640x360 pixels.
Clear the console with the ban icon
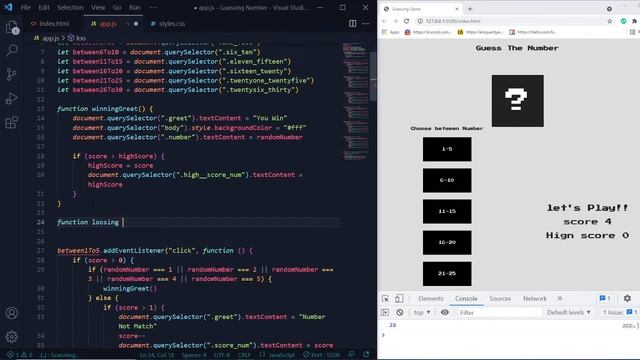coord(400,312)
